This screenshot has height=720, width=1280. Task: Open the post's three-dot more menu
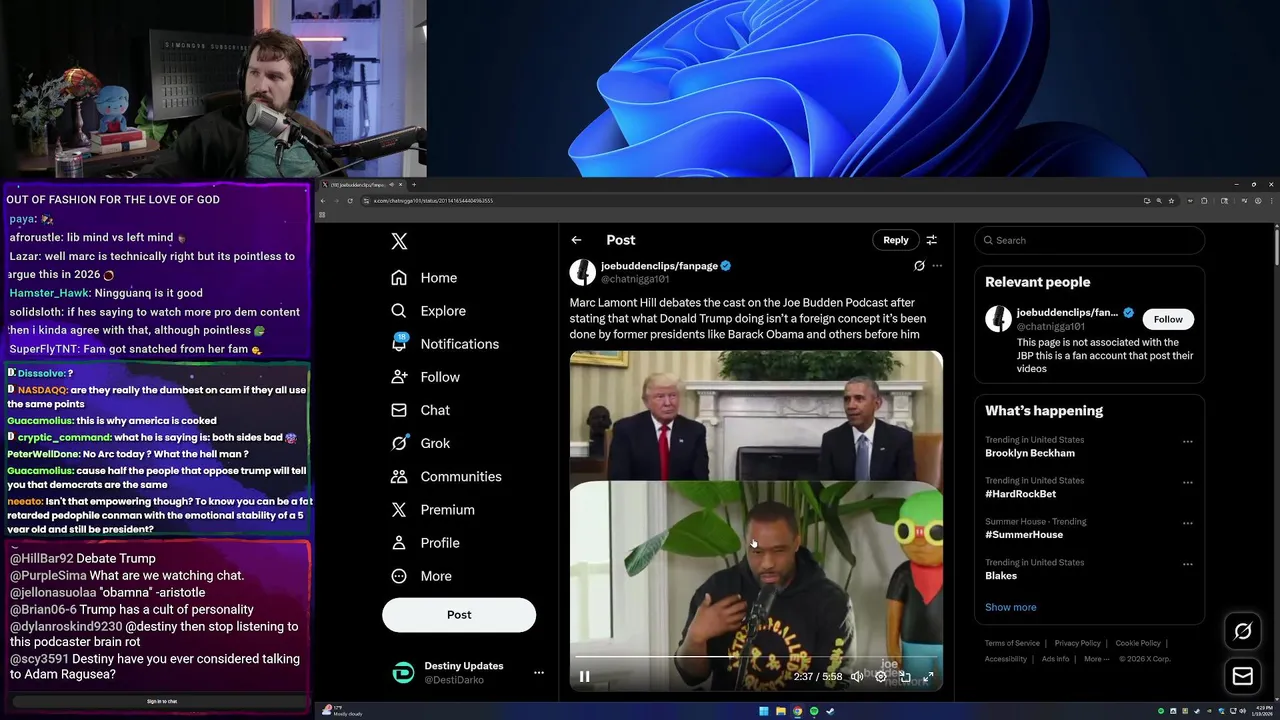tap(937, 266)
